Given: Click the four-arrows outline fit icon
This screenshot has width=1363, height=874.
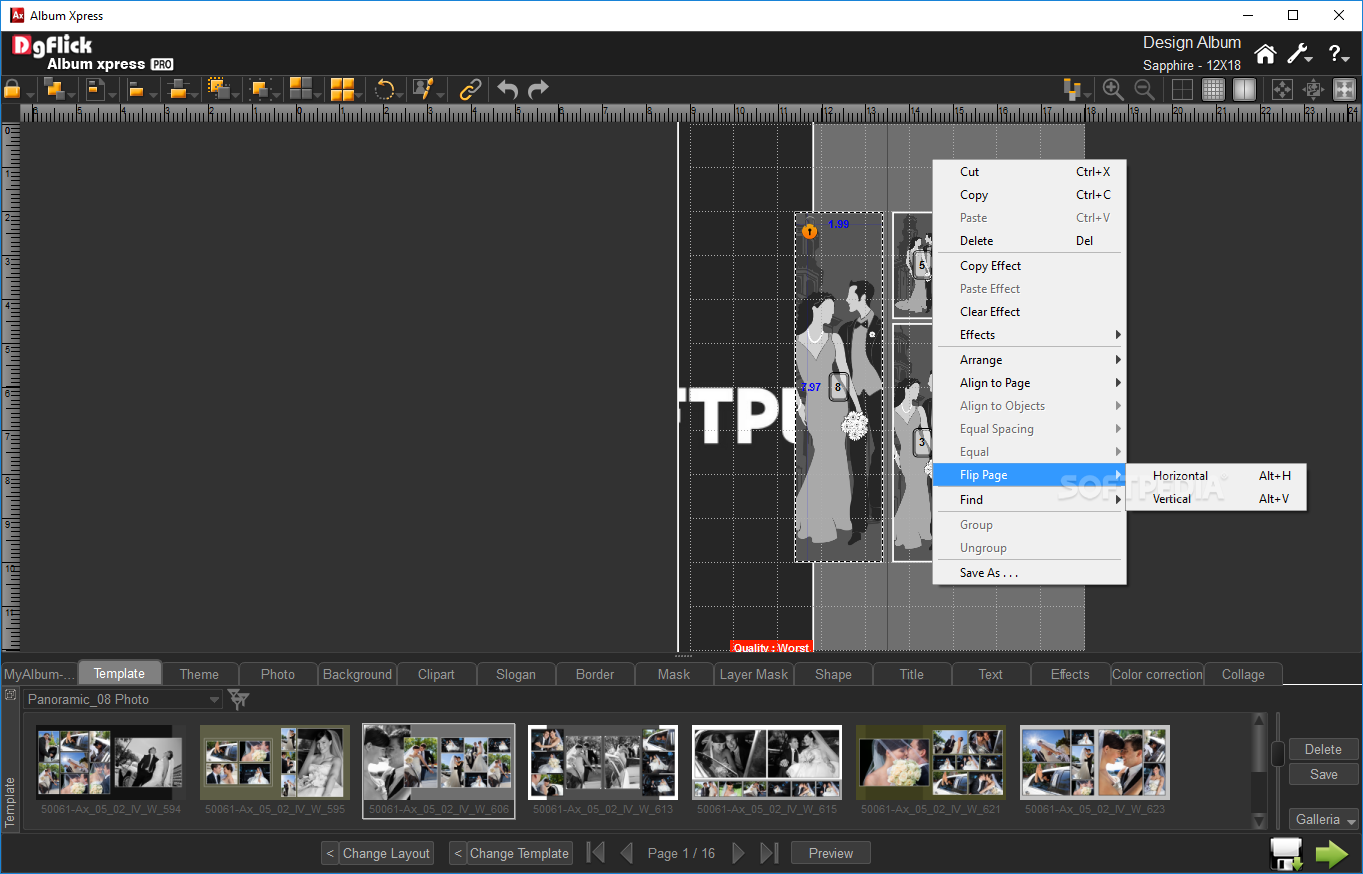Looking at the screenshot, I should tap(1282, 90).
